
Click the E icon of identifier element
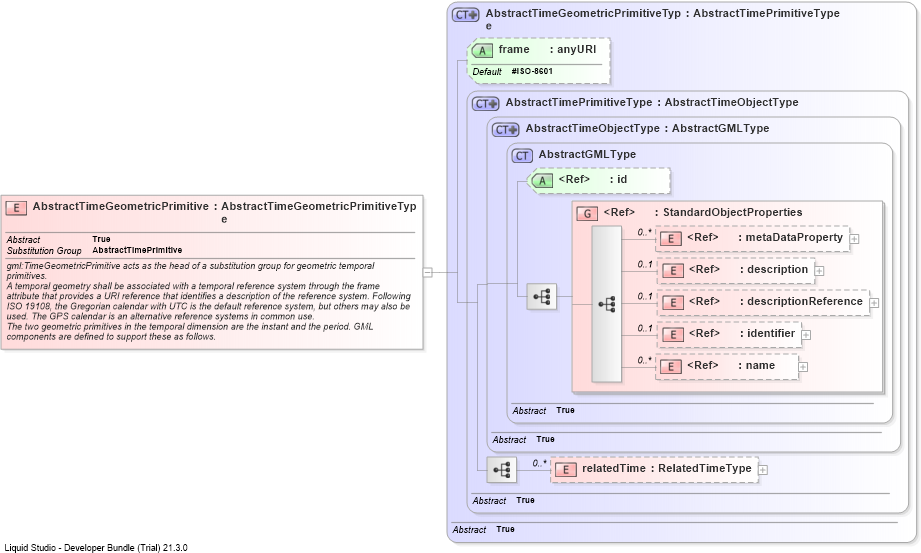click(673, 334)
